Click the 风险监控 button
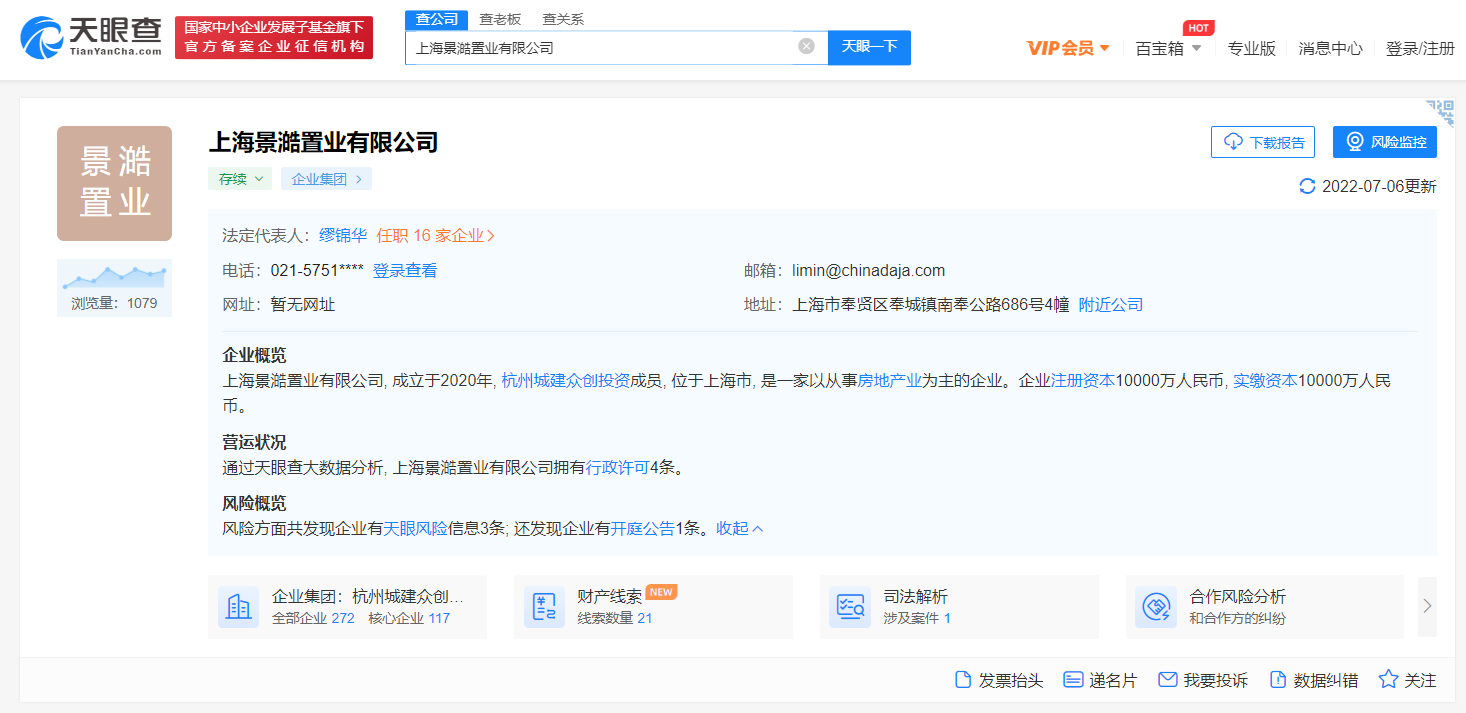Viewport: 1466px width, 713px height. coord(1385,142)
